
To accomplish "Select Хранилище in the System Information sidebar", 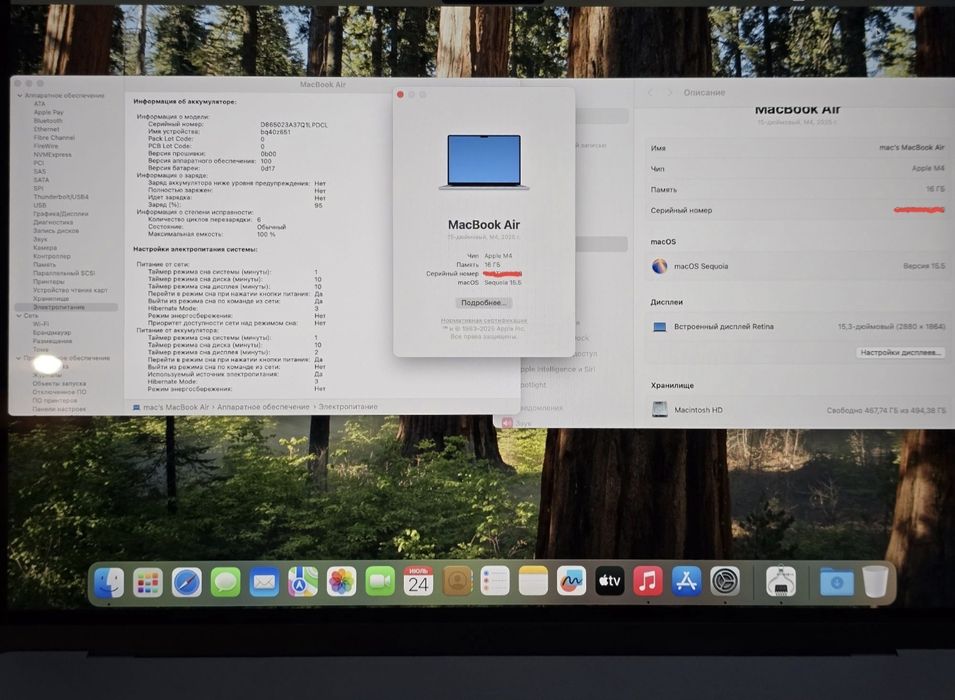I will (x=51, y=299).
